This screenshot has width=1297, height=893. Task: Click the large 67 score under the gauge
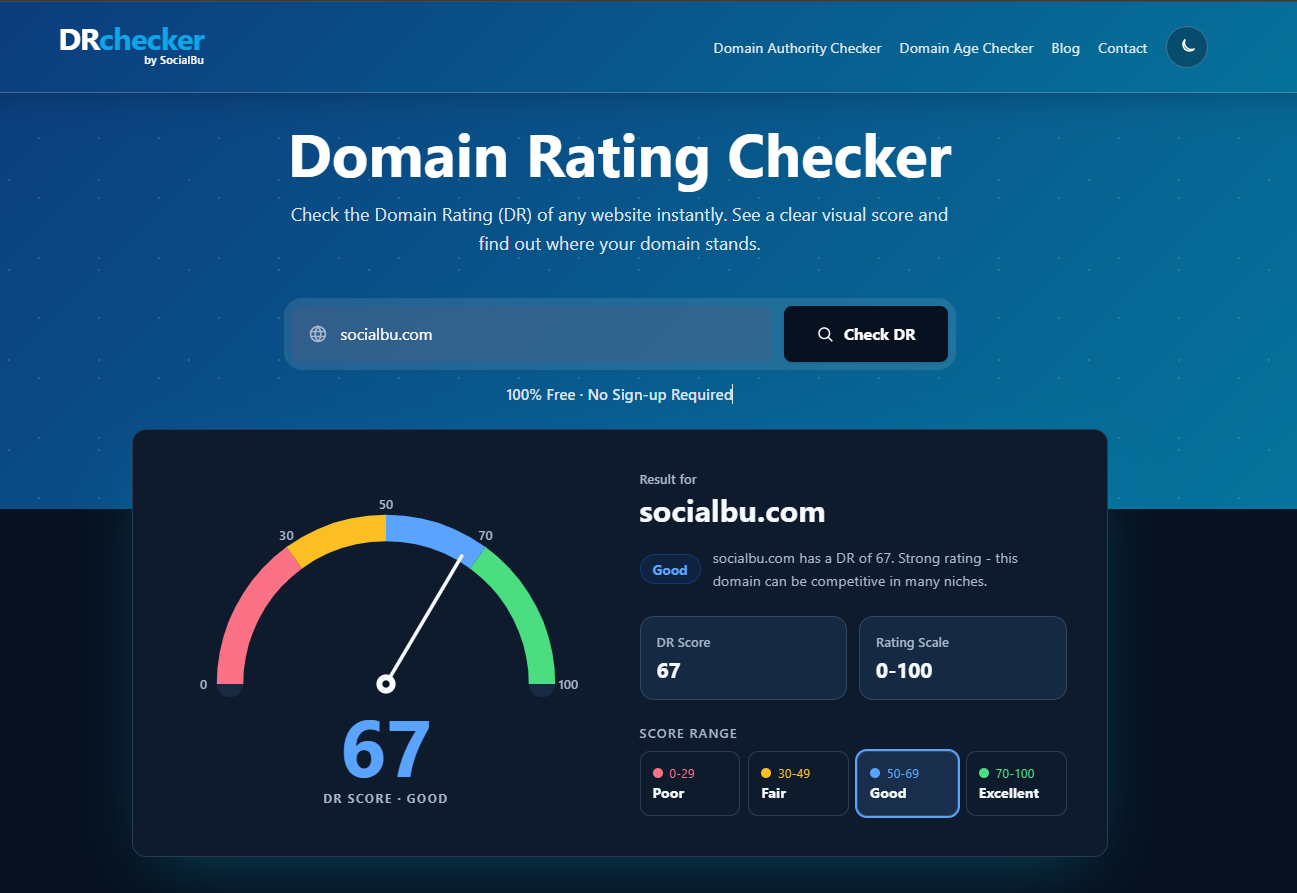(386, 750)
